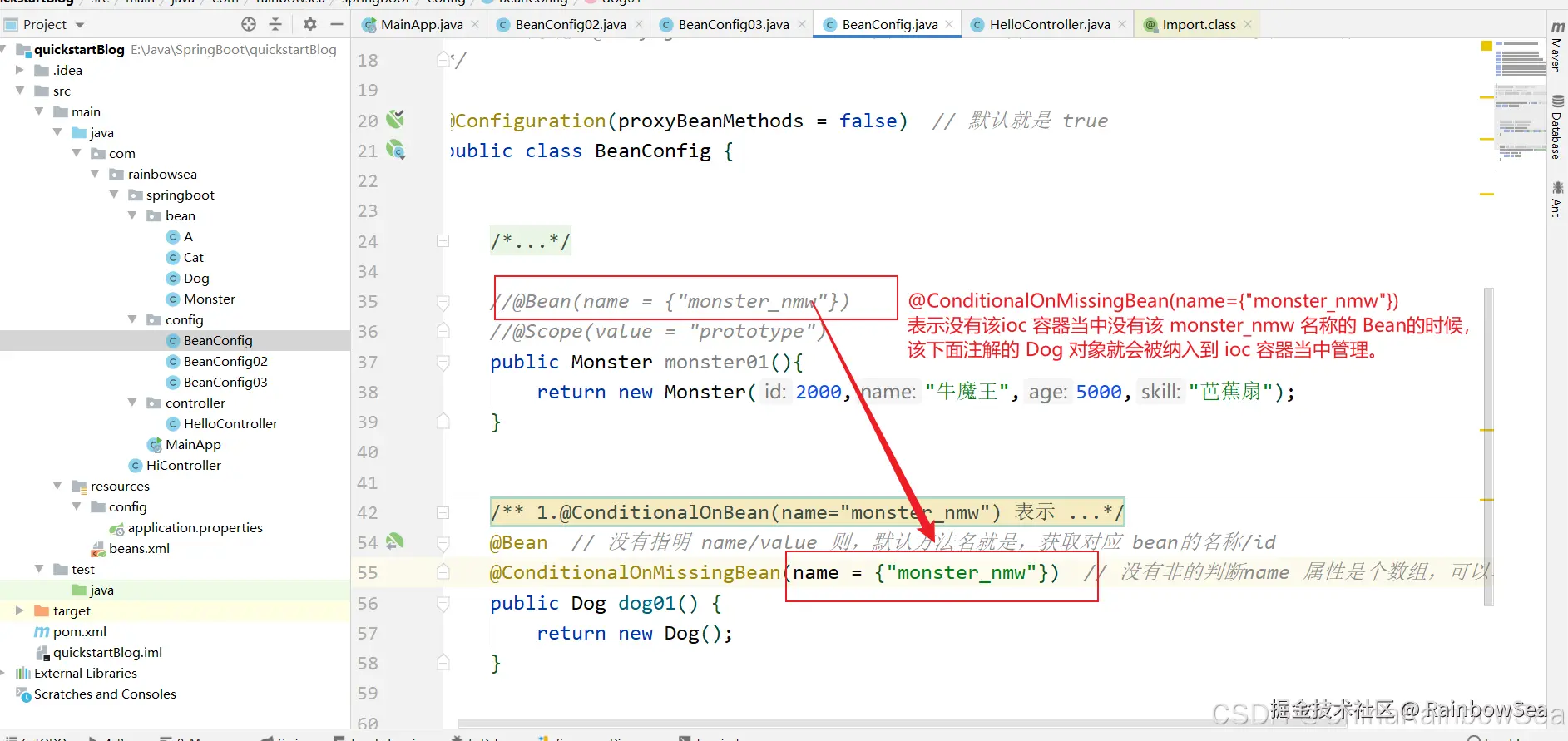Collapse the resources folder arrow
Viewport: 1568px width, 741px height.
click(57, 486)
